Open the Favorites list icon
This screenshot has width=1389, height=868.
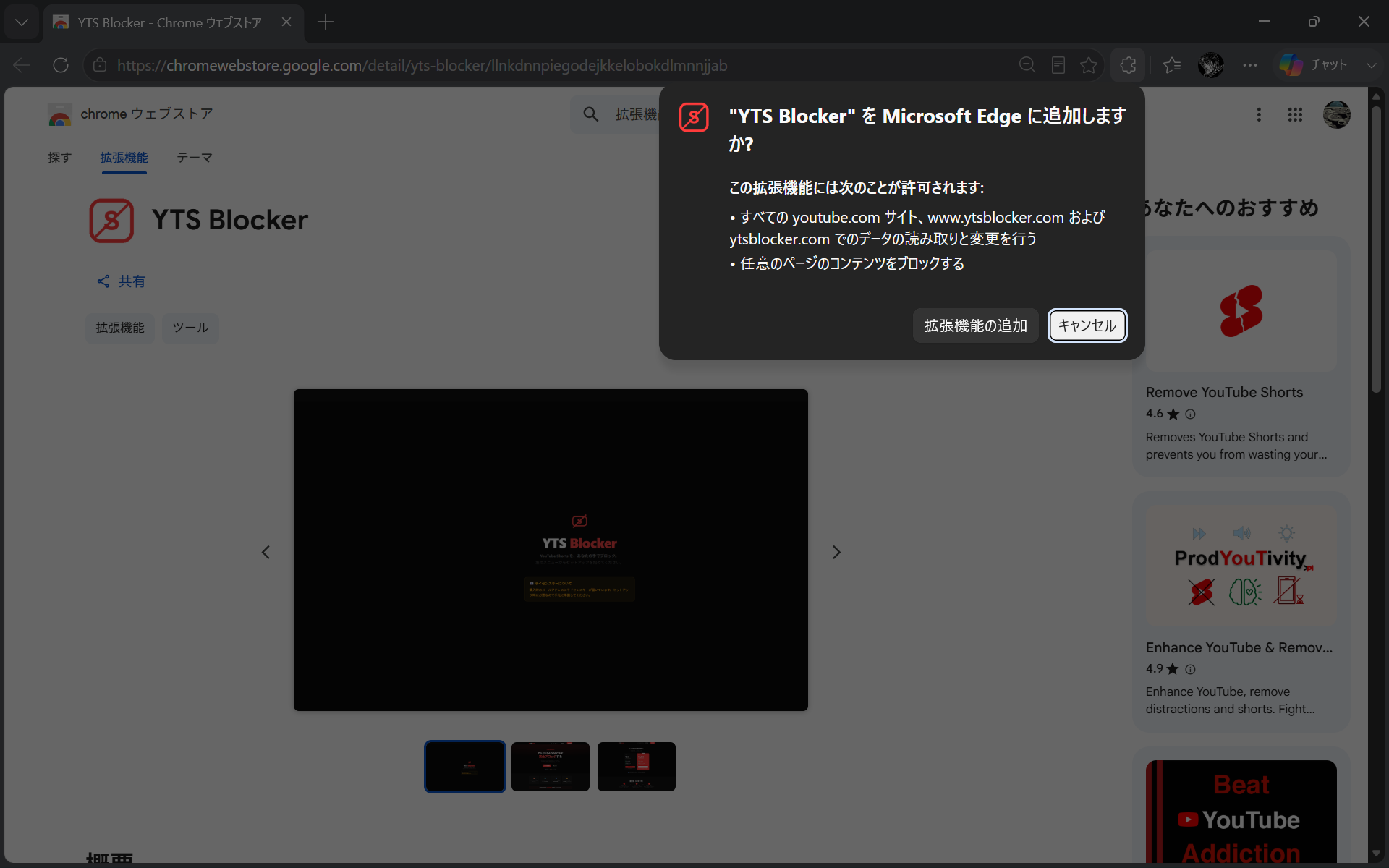(x=1172, y=65)
